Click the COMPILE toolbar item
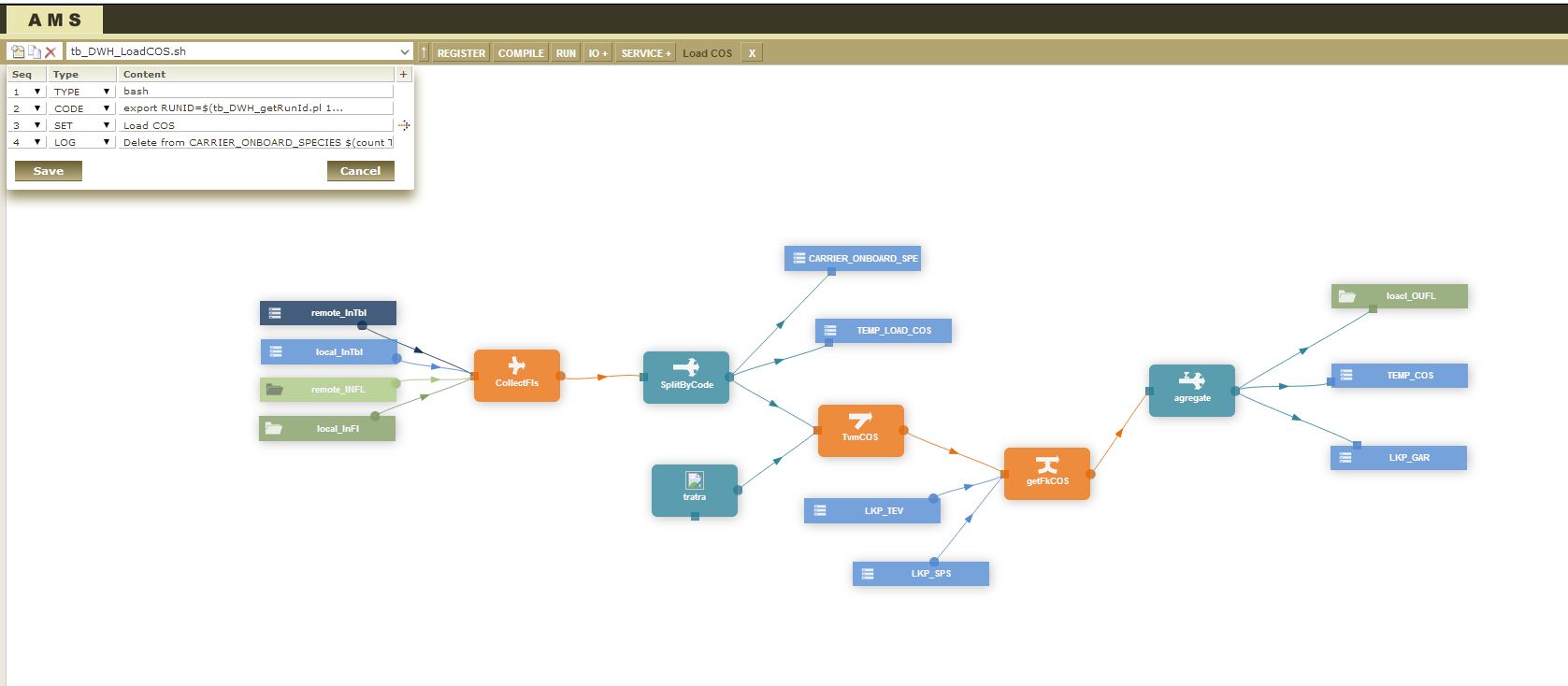The height and width of the screenshot is (686, 1568). [x=521, y=53]
